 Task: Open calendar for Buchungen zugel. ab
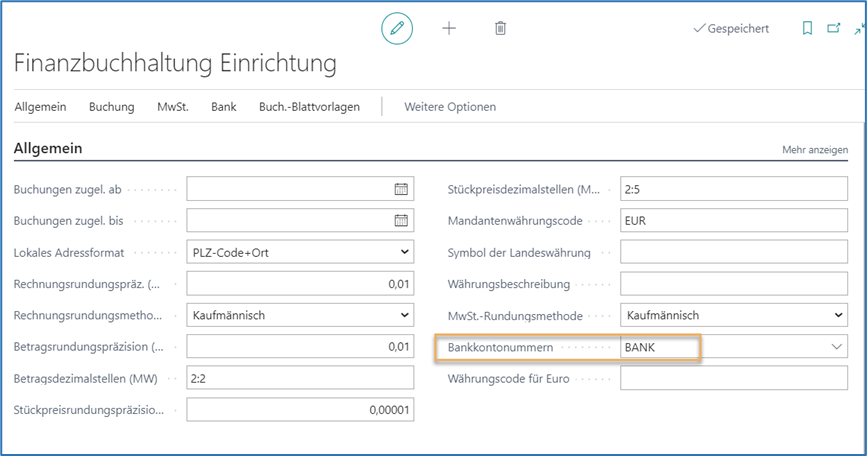click(x=401, y=189)
